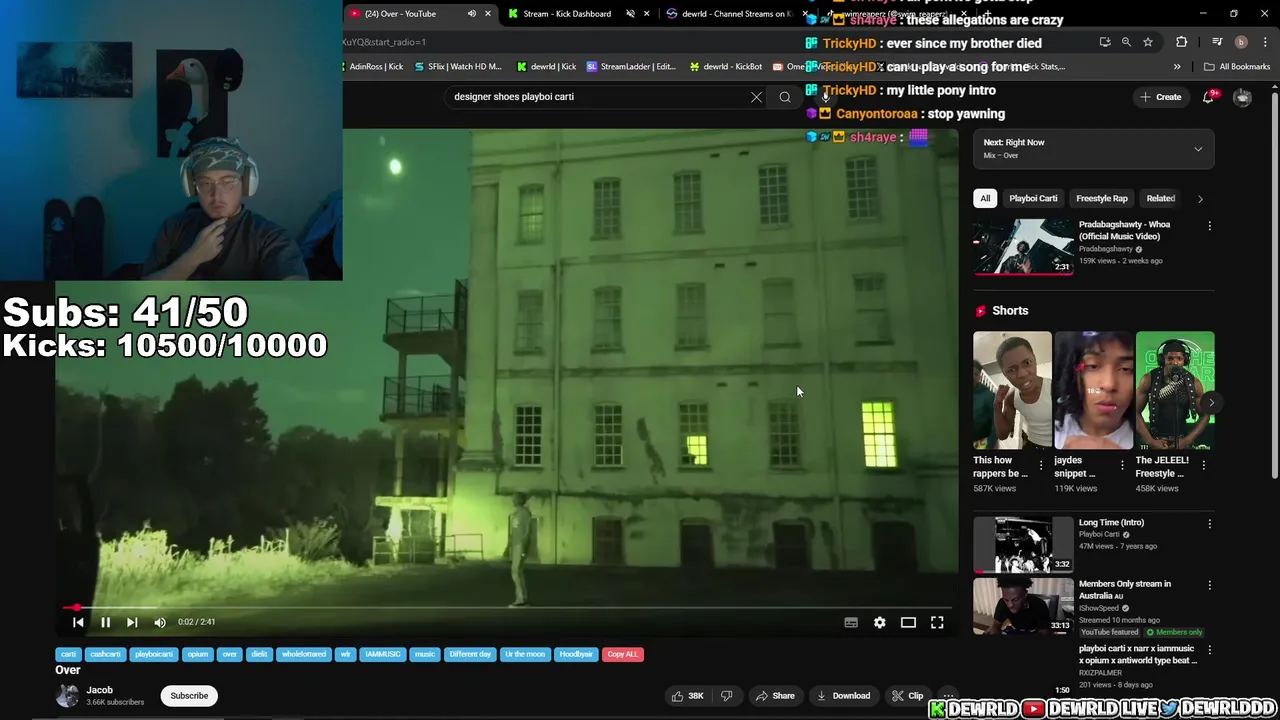1280x720 pixels.
Task: Open the Jacob channel name link
Action: coord(99,690)
